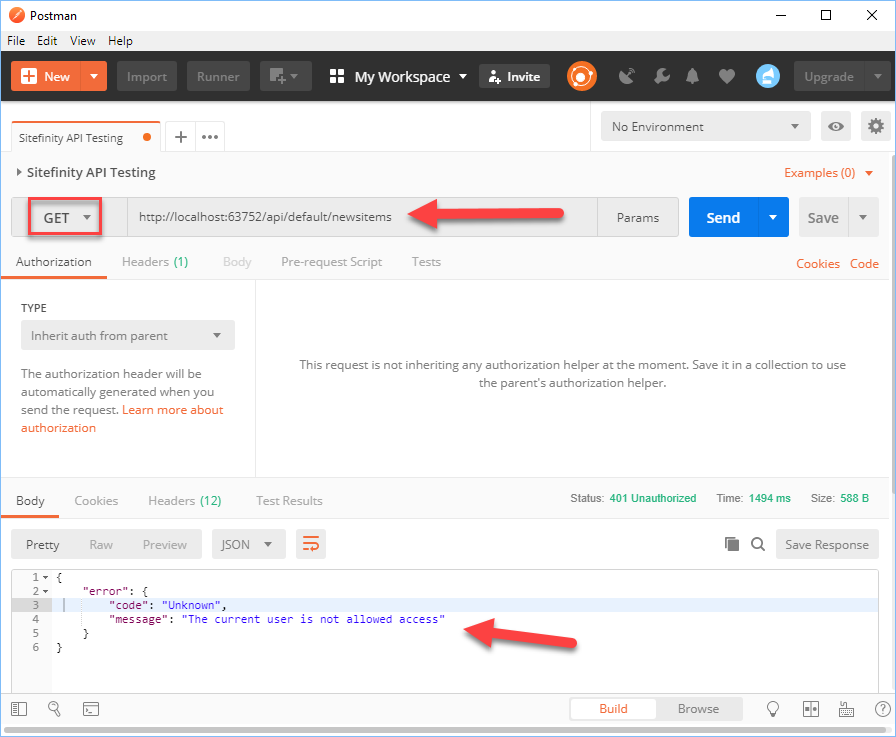Open manage environments gear icon
The image size is (896, 737).
click(875, 126)
